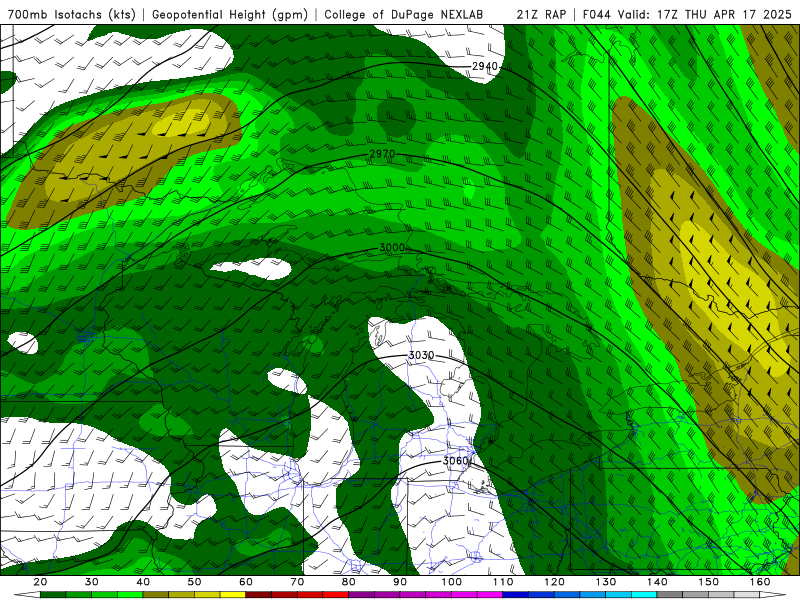800x600 pixels.
Task: Click the 3060 height contour label
Action: point(455,461)
